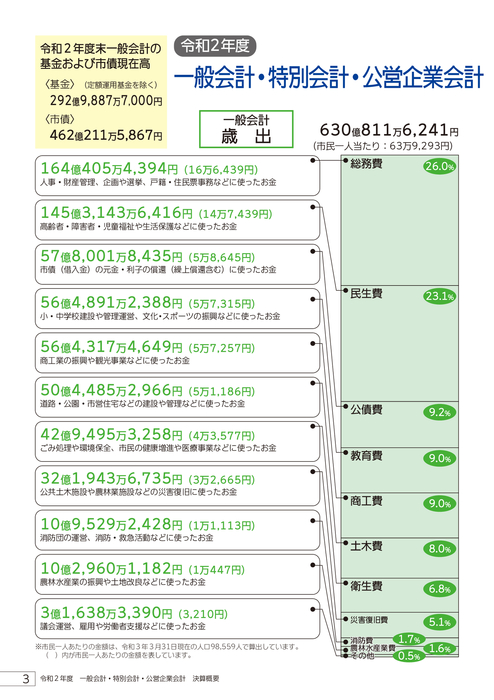Image resolution: width=494 pixels, height=700 pixels.
Task: Click the green-bordered 一般会計 歳出 box
Action: pos(246,129)
